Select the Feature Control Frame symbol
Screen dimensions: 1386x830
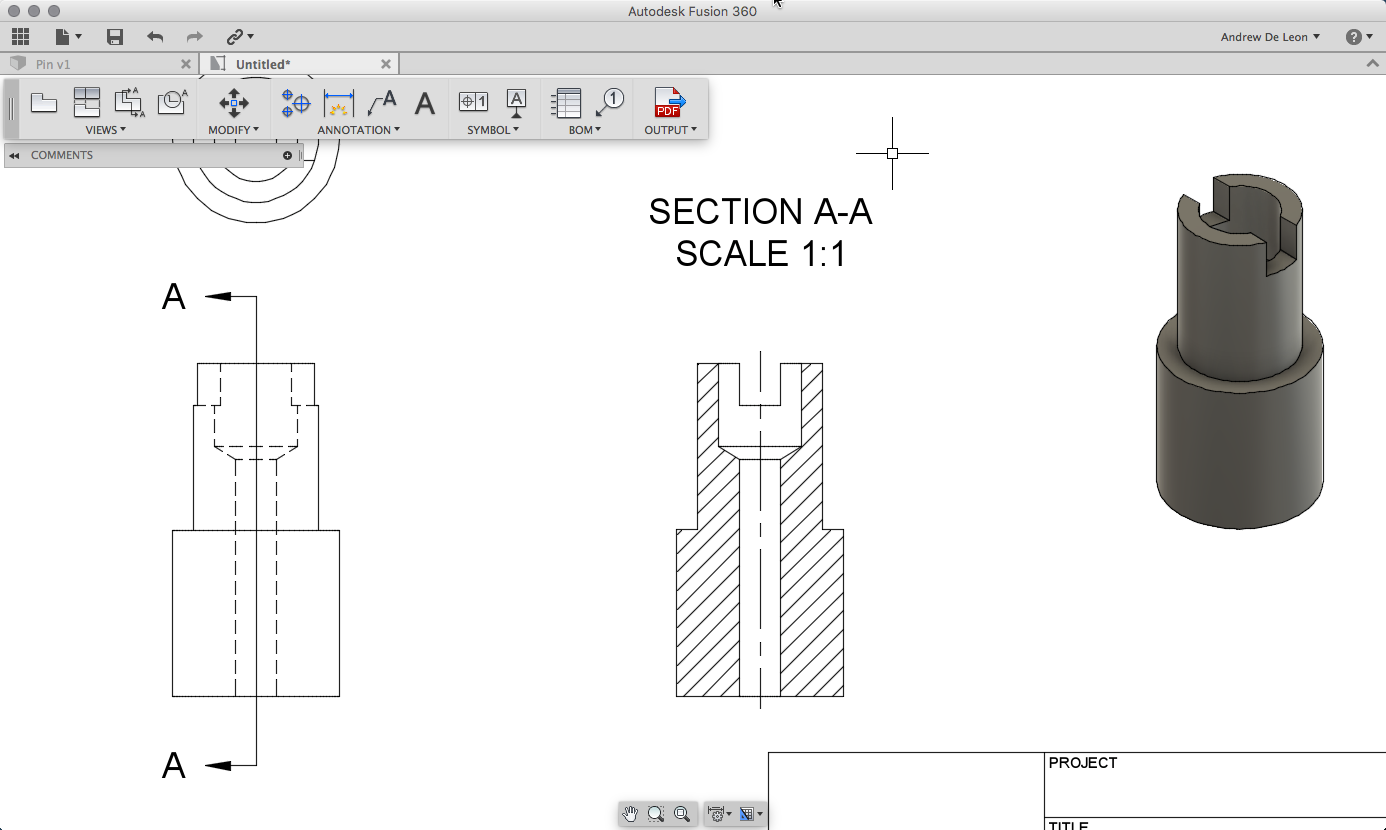point(473,101)
